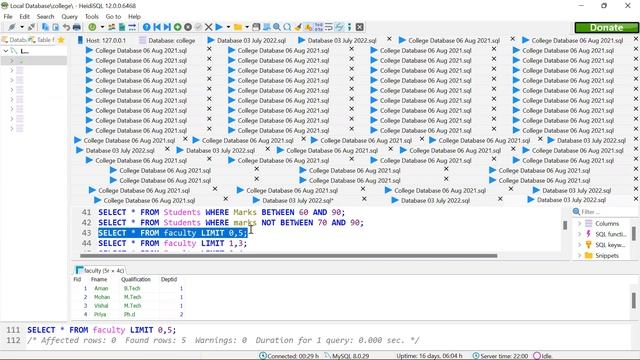Toggle the wrap long lines icon
This screenshot has height=360, width=640.
point(329,27)
